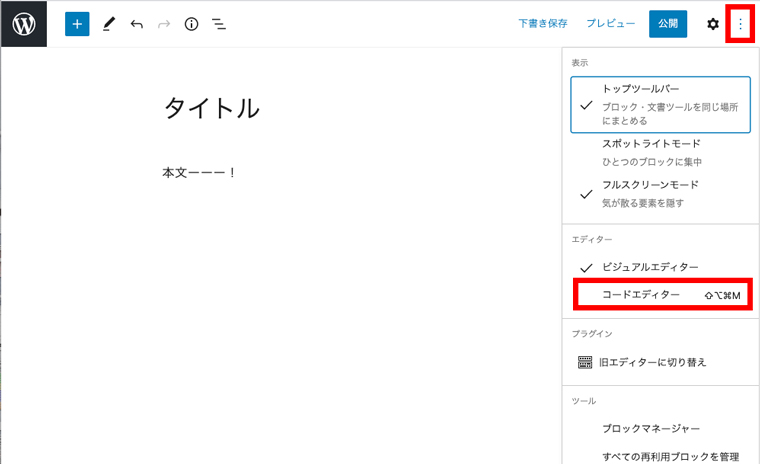Open settings gear icon
The width and height of the screenshot is (760, 464).
pos(712,24)
